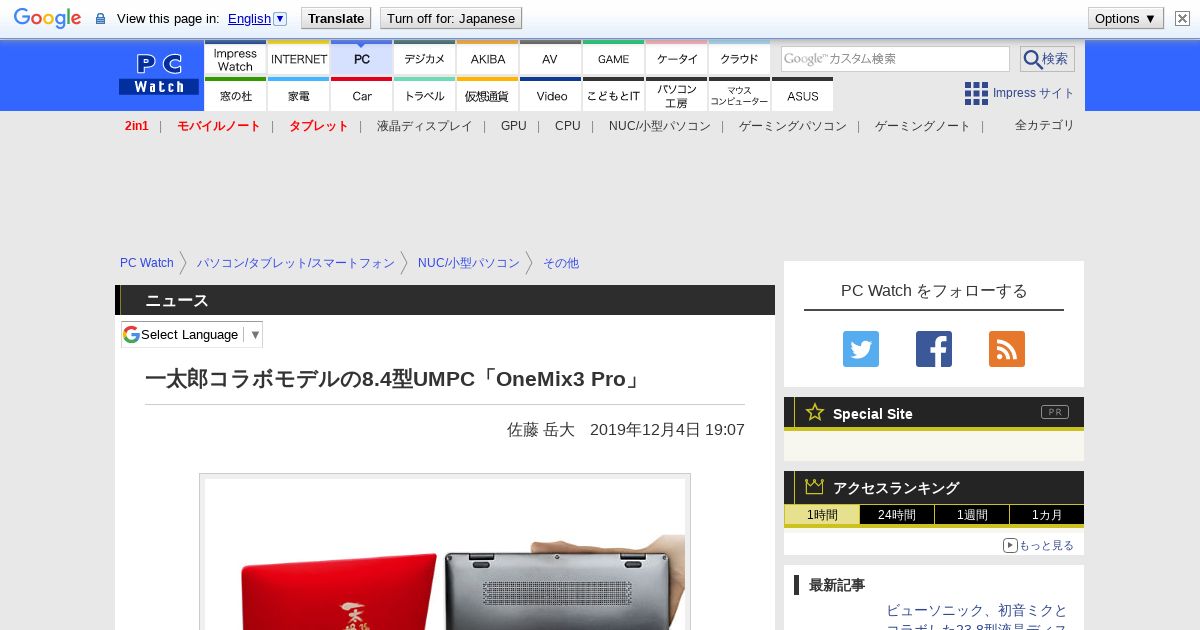Viewport: 1200px width, 630px height.
Task: Focus the Google custom search field
Action: (895, 58)
